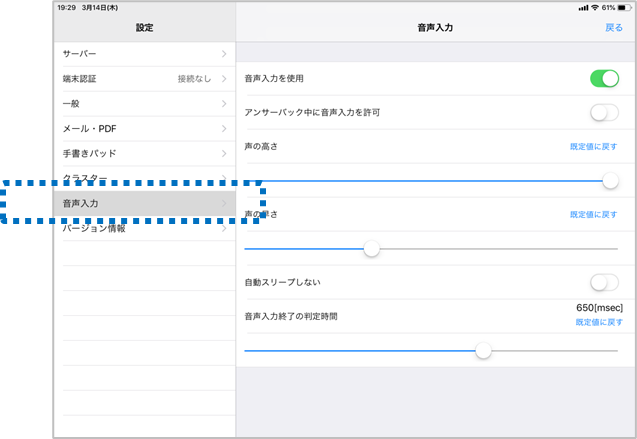Tap the battery icon in status bar
Viewport: 637px width, 439px height.
[624, 7]
